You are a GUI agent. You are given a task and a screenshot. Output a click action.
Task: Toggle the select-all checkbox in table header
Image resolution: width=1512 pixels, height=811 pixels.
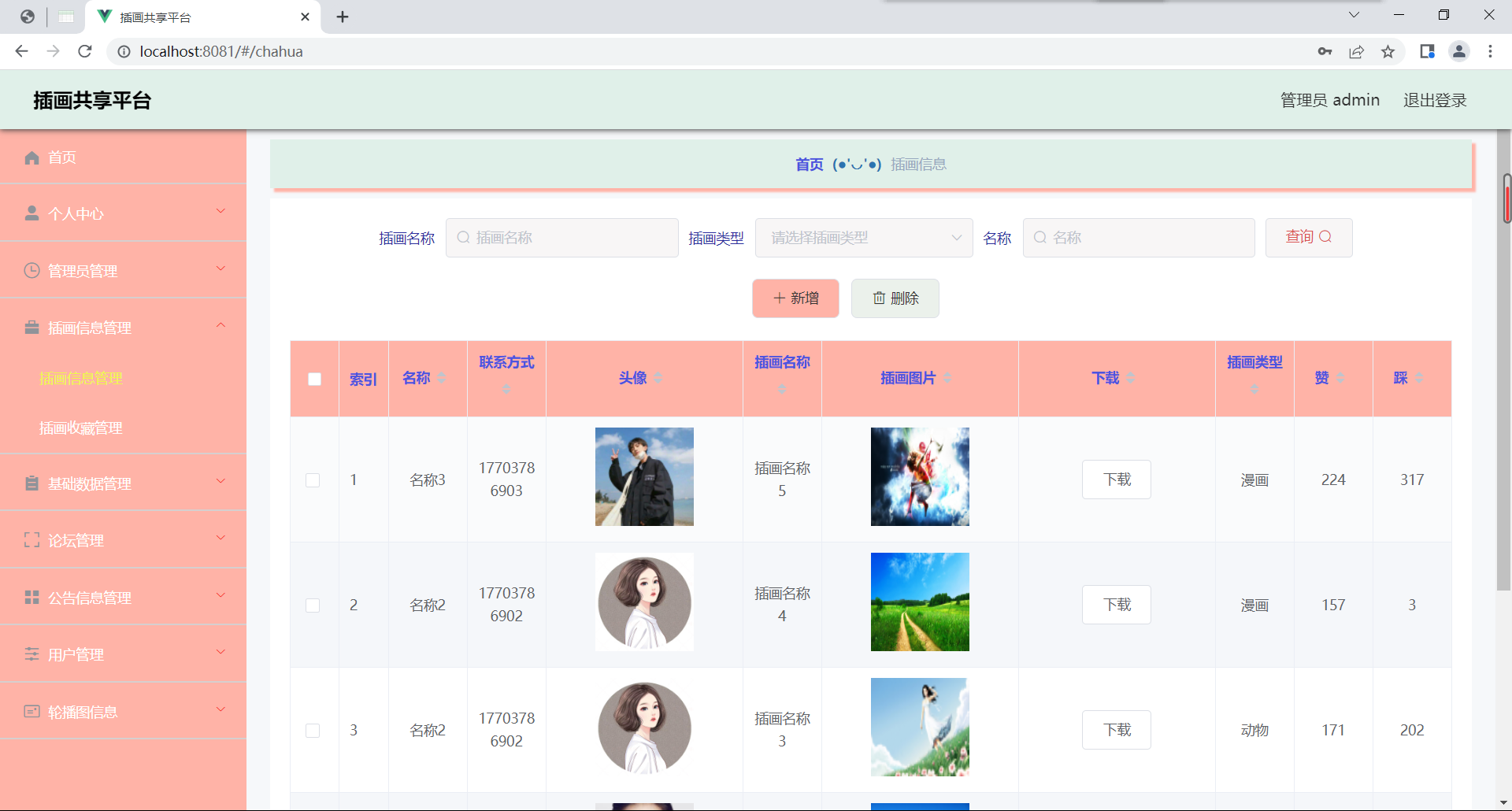pos(314,379)
